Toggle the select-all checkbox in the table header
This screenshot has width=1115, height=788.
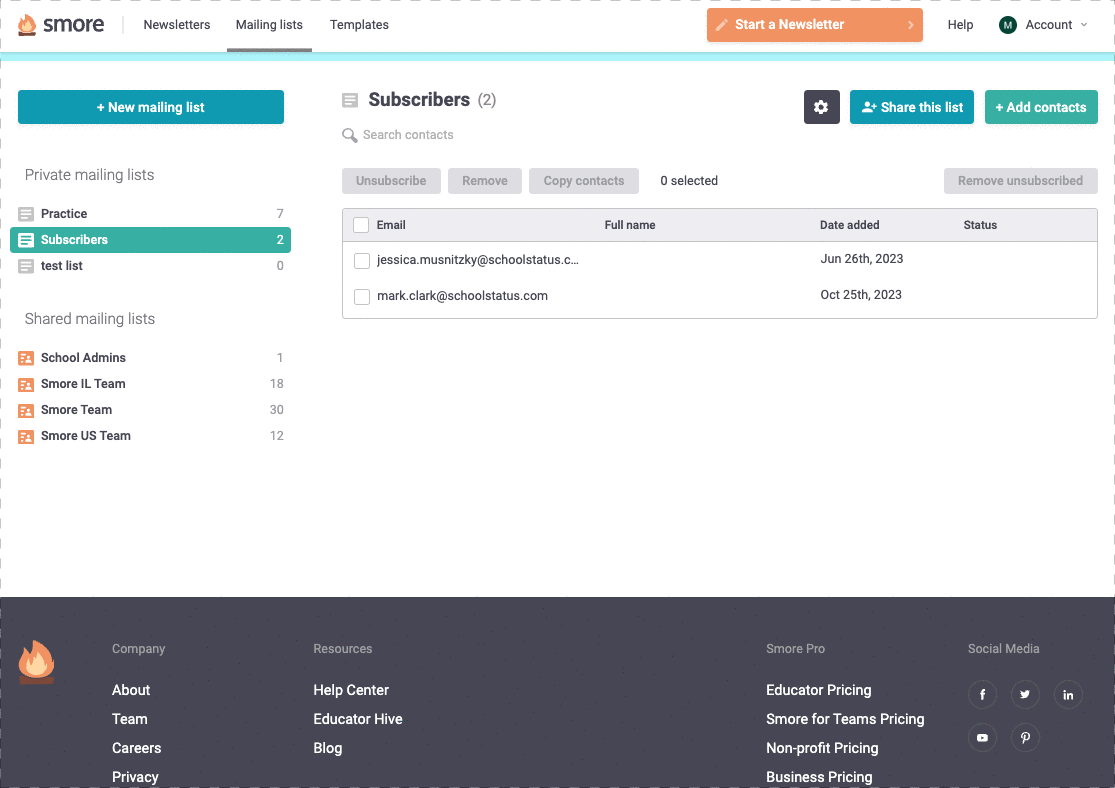361,225
